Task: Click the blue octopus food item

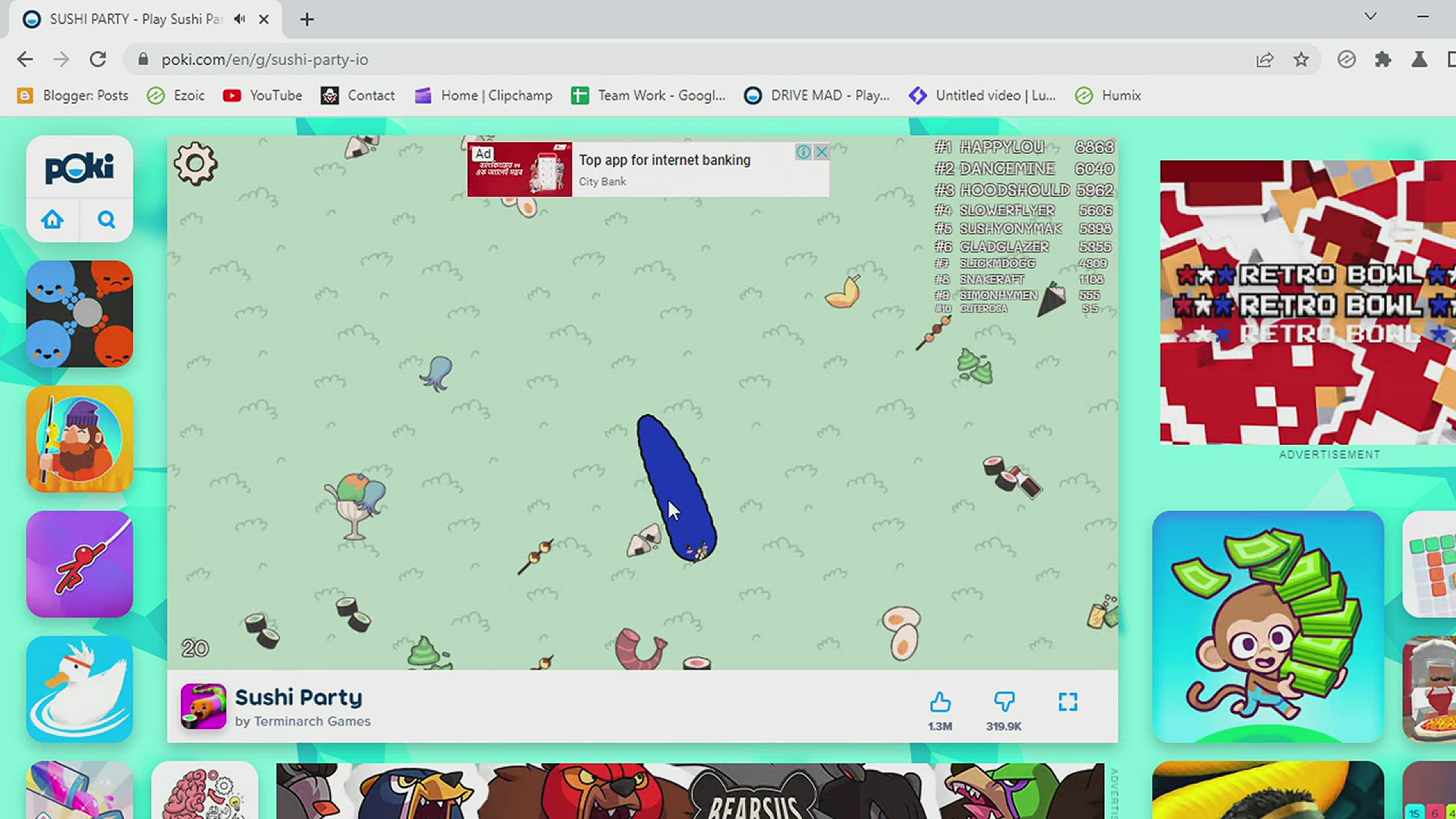Action: coord(437,373)
